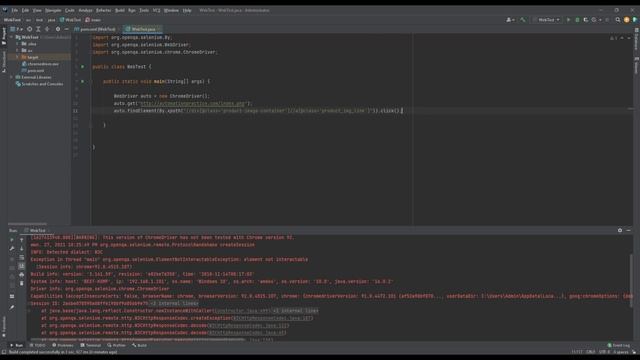Toggle the Project side tool window tab

4,36
